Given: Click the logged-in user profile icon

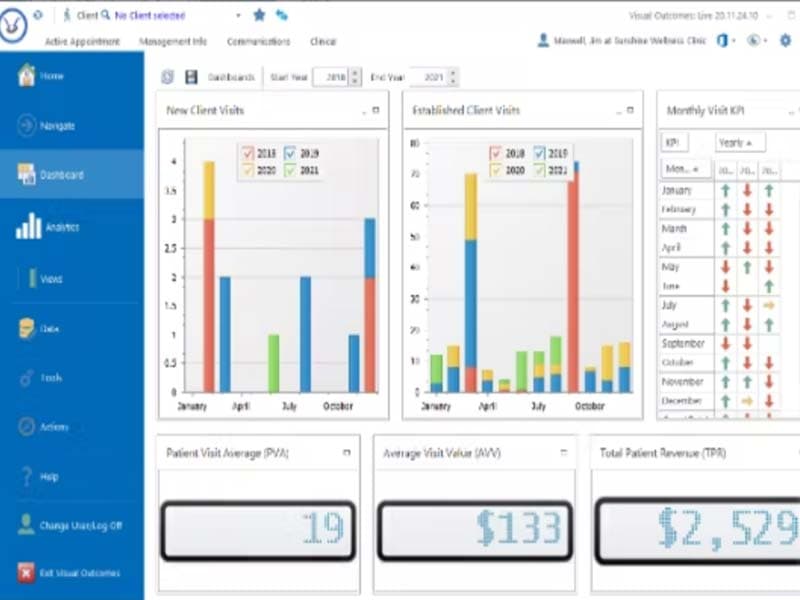Looking at the screenshot, I should click(543, 40).
